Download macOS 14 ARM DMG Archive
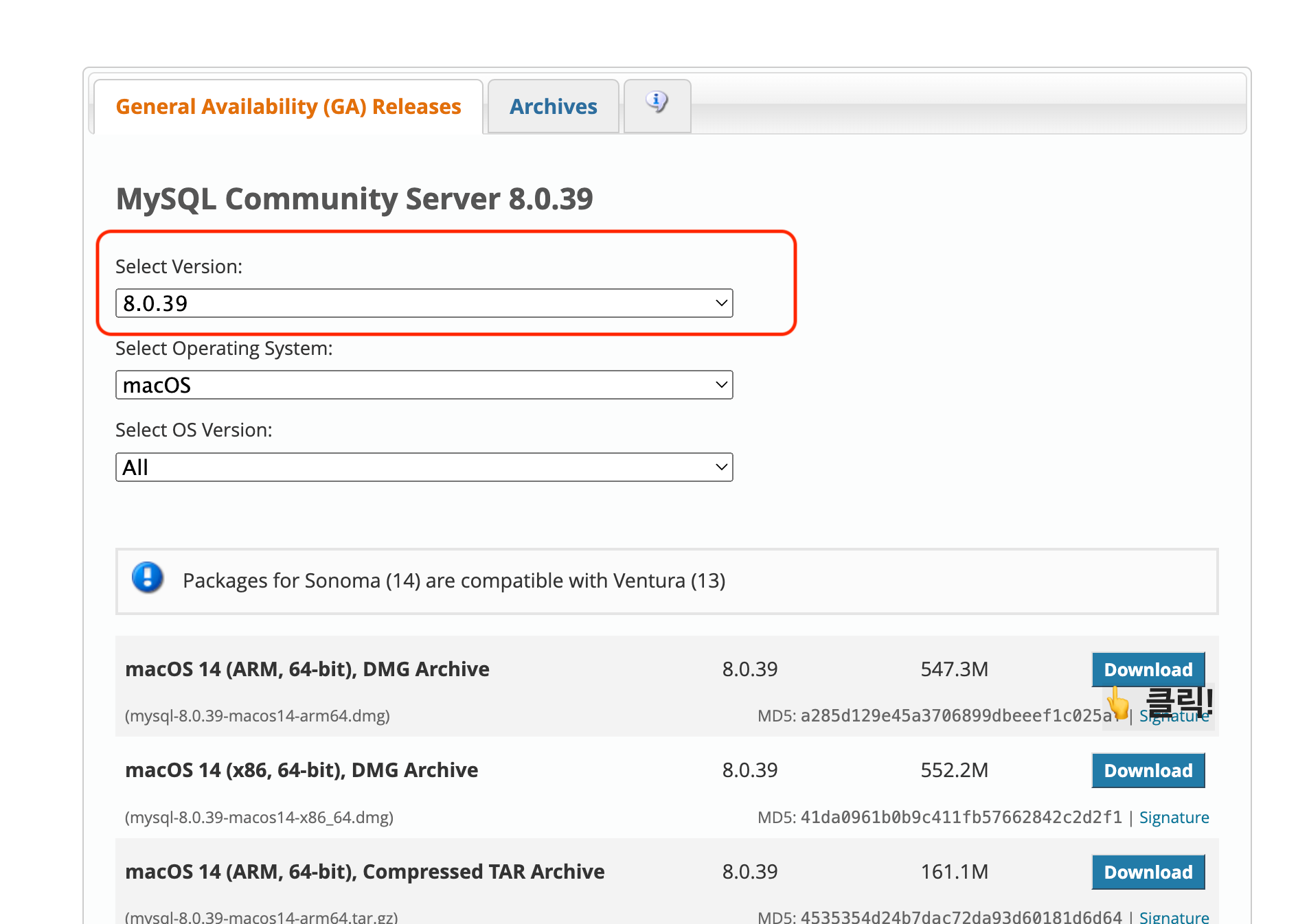This screenshot has width=1309, height=924. (1148, 669)
